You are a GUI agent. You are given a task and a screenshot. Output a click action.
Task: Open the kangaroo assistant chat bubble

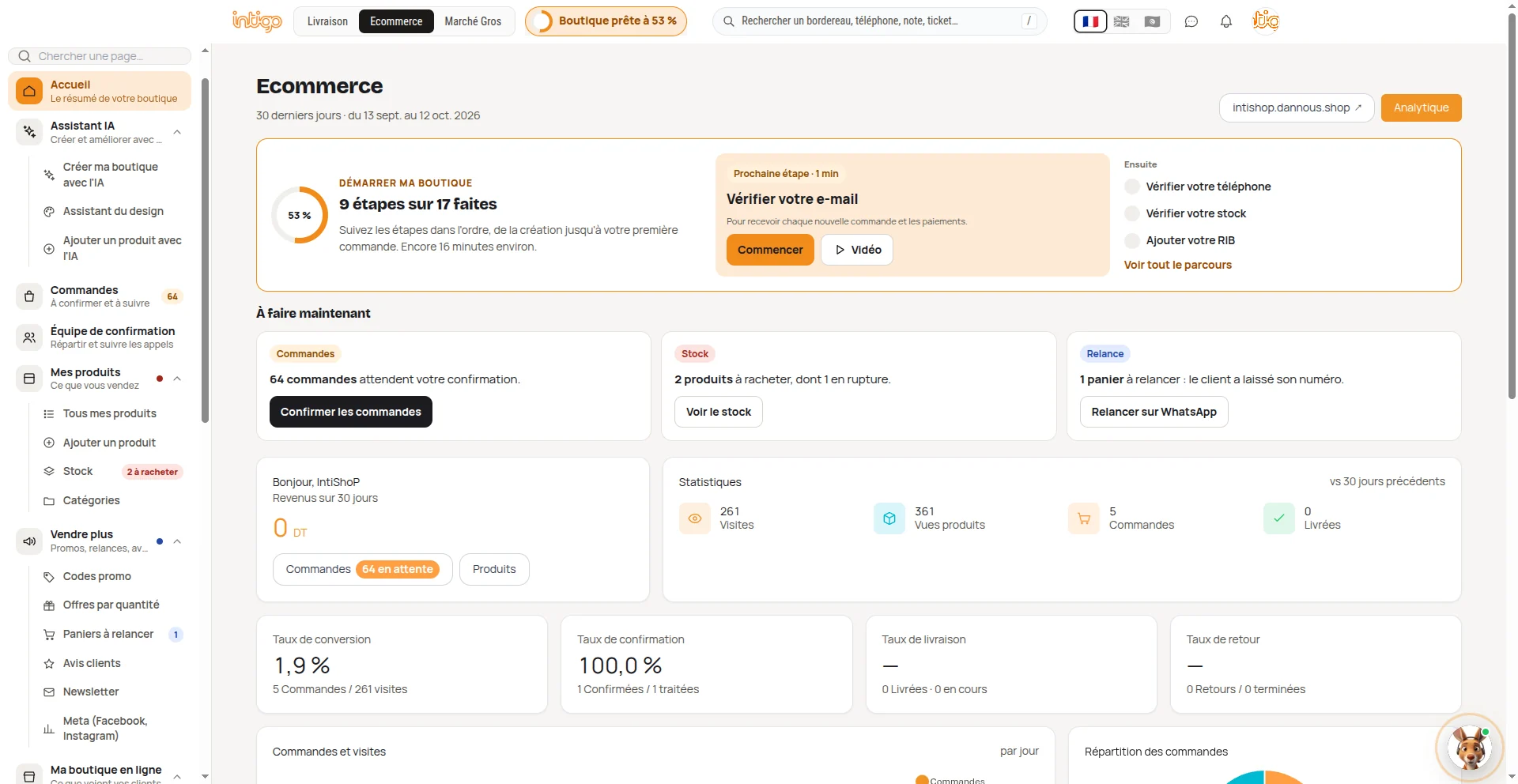(x=1469, y=747)
